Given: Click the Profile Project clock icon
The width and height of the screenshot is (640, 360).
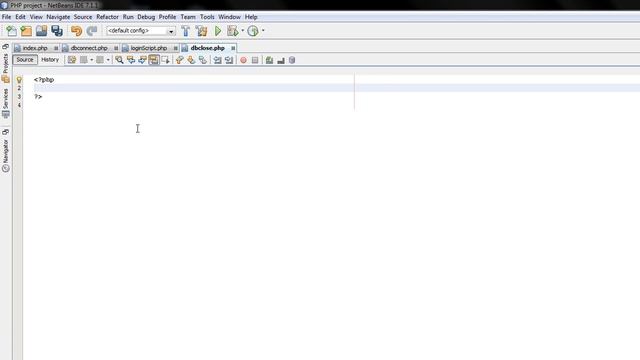Looking at the screenshot, I should coord(253,31).
